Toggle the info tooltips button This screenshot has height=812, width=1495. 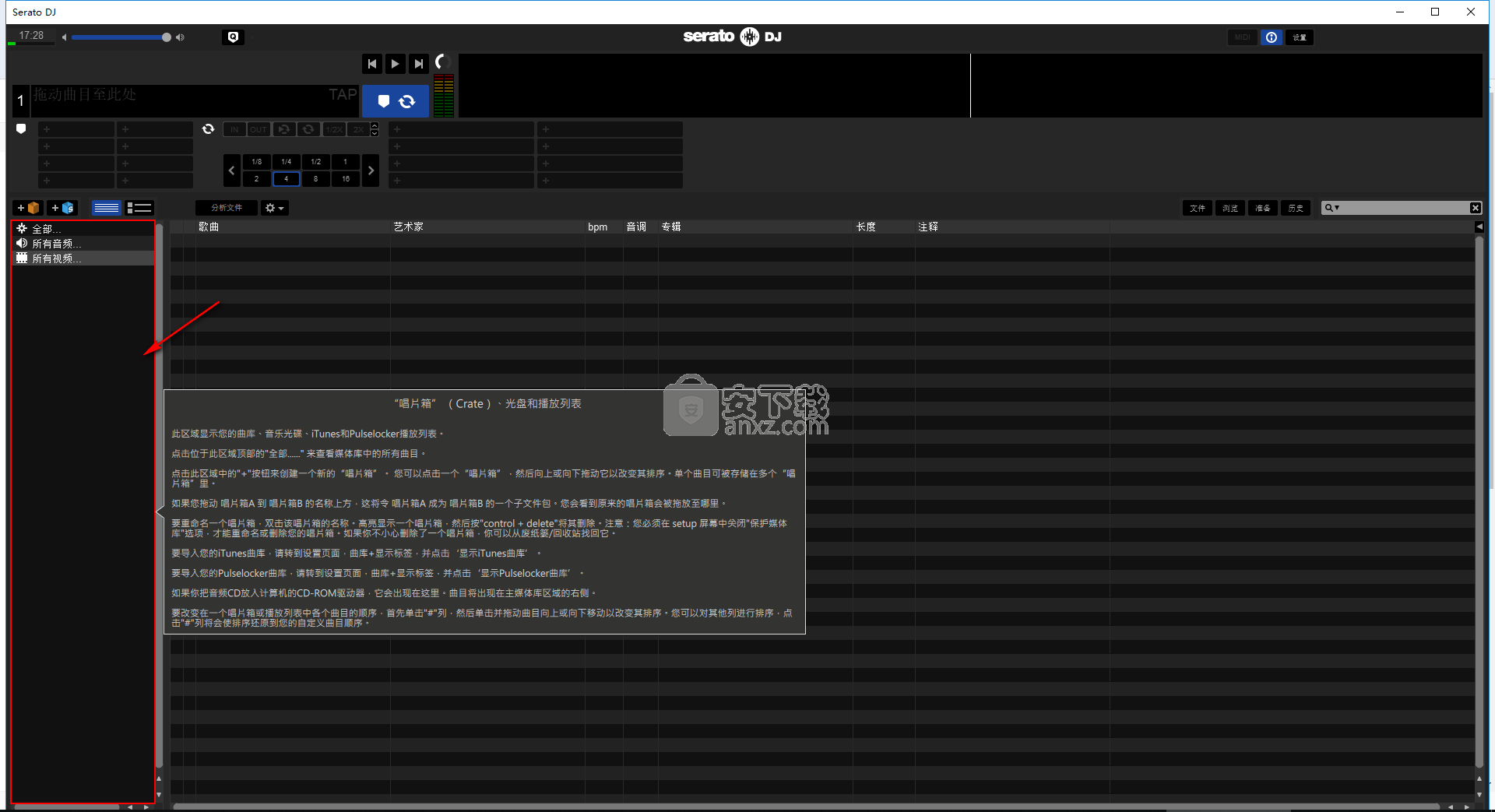click(x=1272, y=37)
